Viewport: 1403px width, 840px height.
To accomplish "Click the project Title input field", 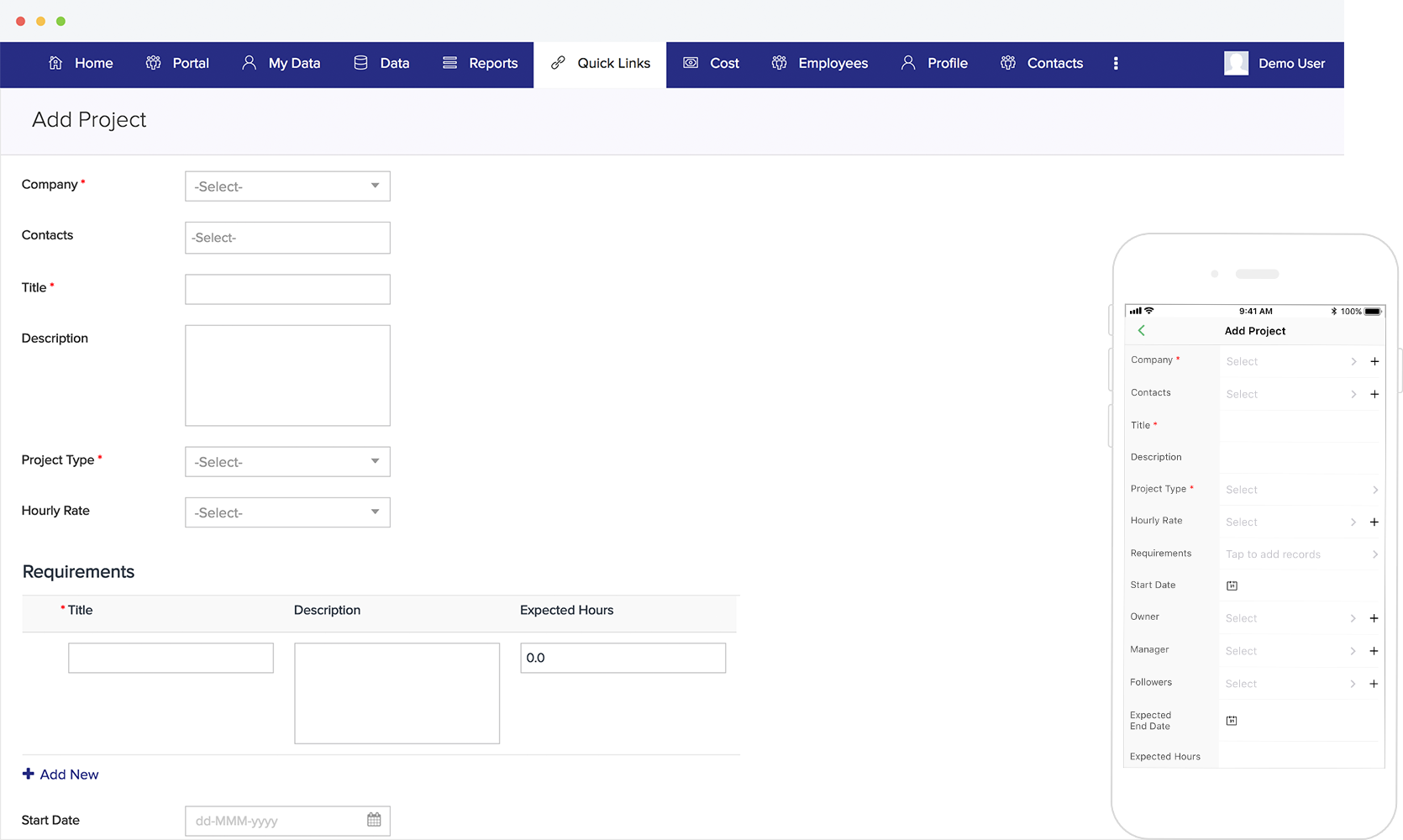I will (x=287, y=290).
